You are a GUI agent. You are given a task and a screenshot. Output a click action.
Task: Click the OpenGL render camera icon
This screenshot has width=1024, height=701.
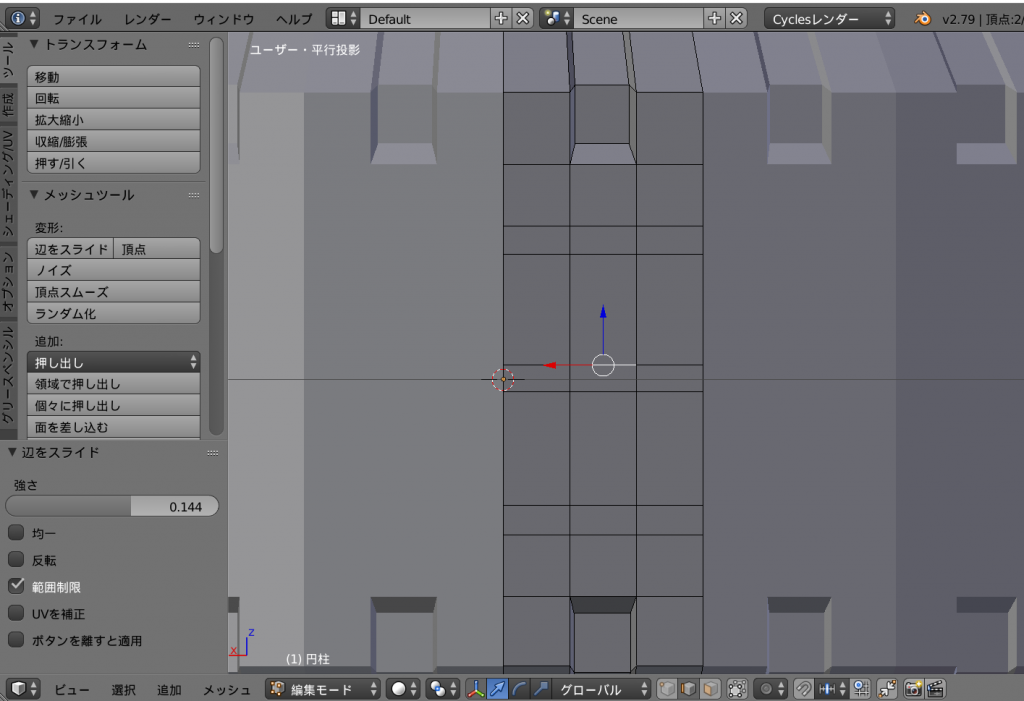[914, 689]
